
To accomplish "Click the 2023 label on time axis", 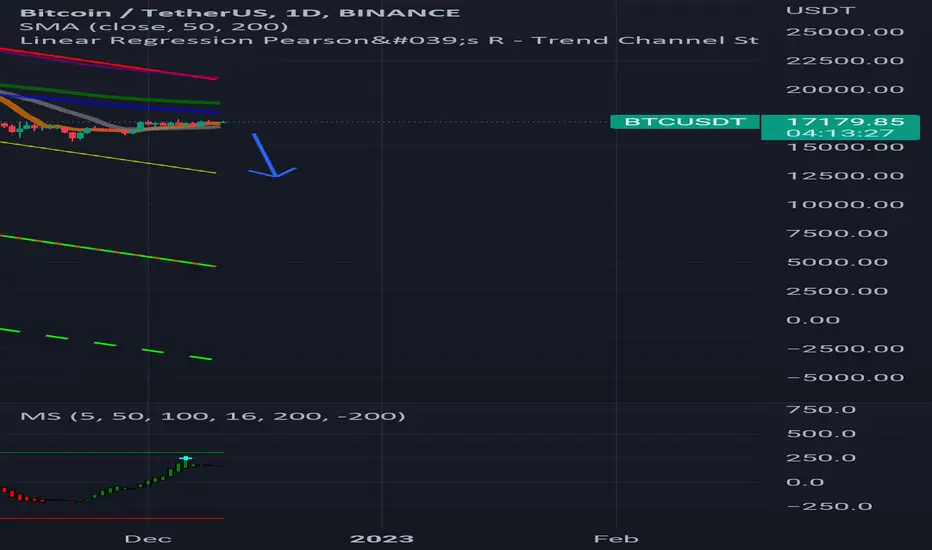I will pyautogui.click(x=382, y=539).
